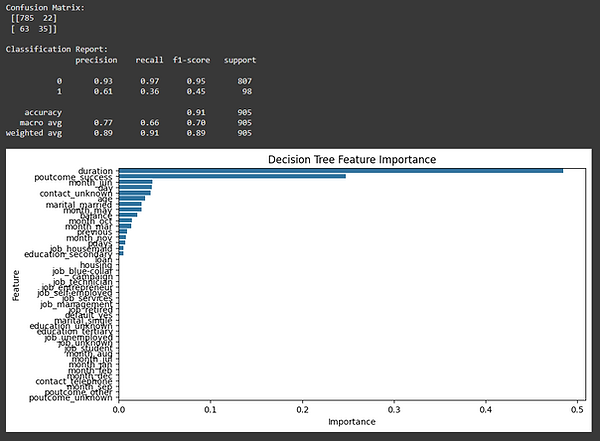Select the '[ 63 35]]' confusion matrix row
This screenshot has height=441, width=600.
pos(34,29)
